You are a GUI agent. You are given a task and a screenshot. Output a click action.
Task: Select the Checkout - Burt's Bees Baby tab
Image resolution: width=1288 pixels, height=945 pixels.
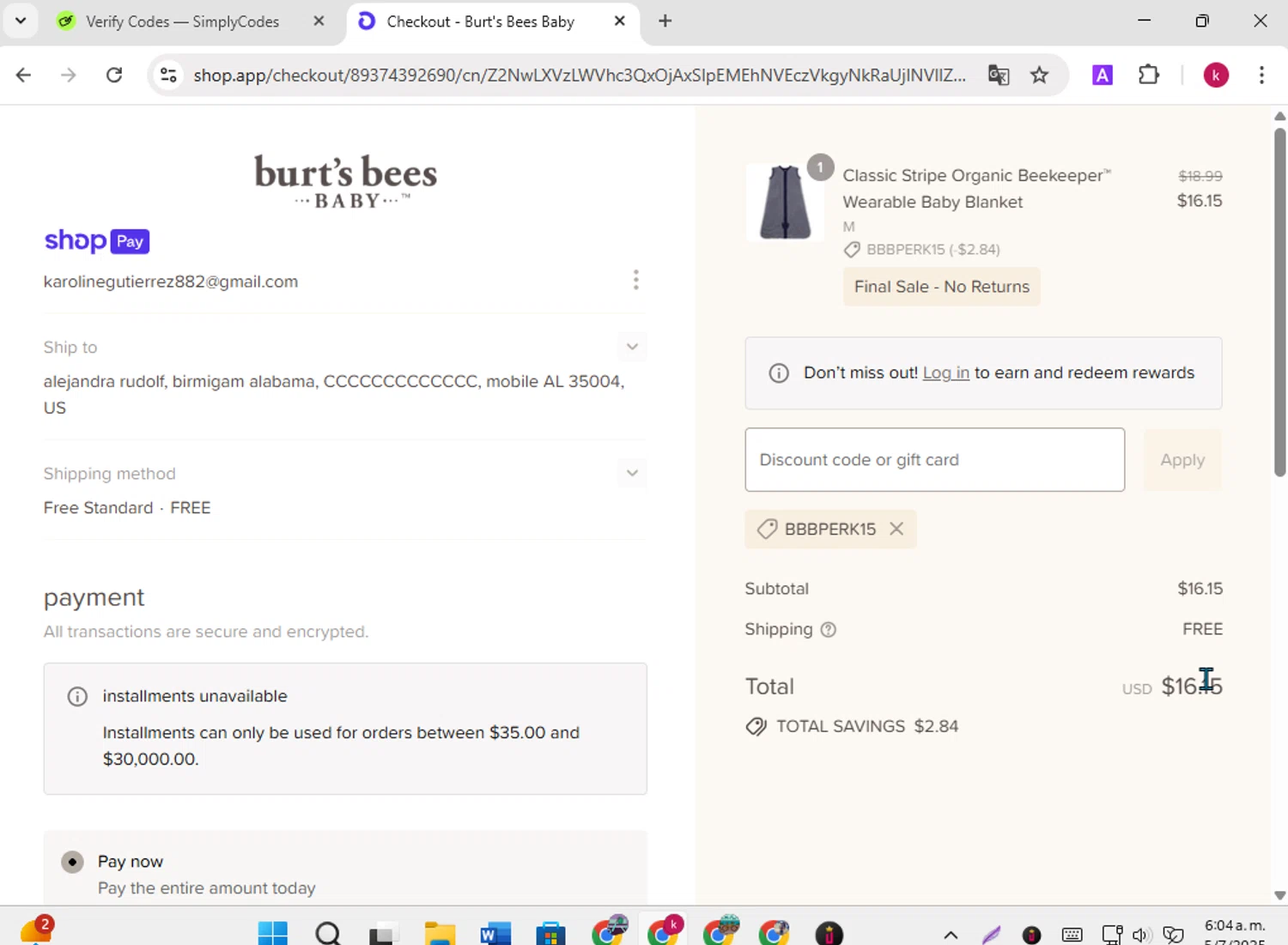(x=480, y=21)
